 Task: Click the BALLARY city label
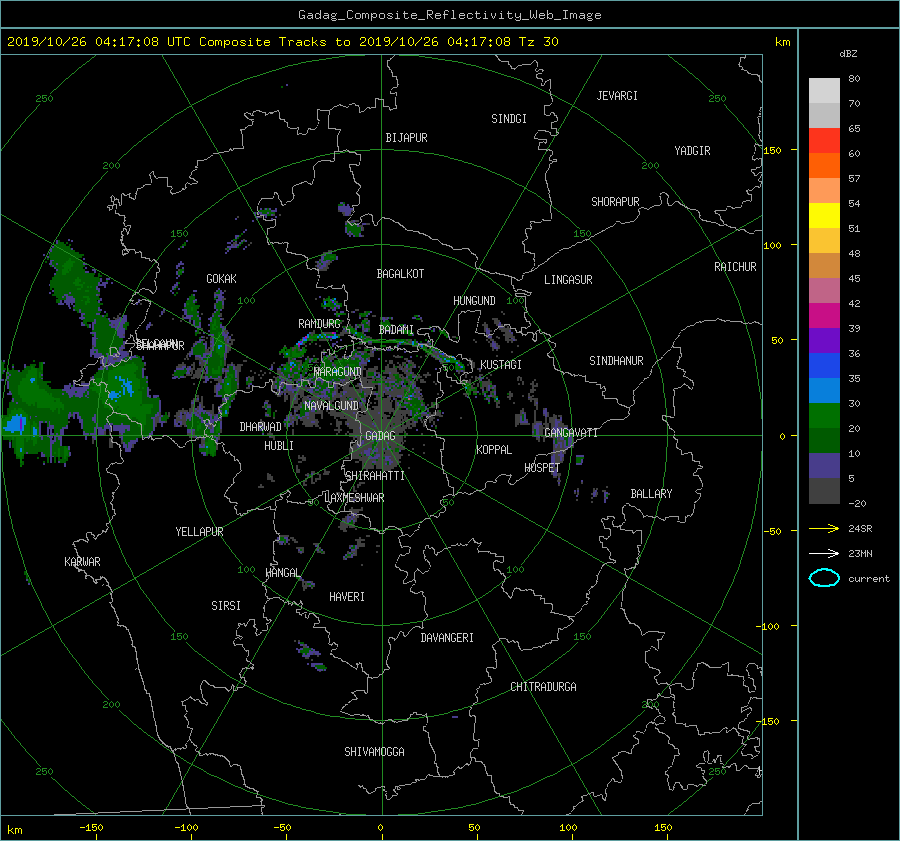point(651,494)
